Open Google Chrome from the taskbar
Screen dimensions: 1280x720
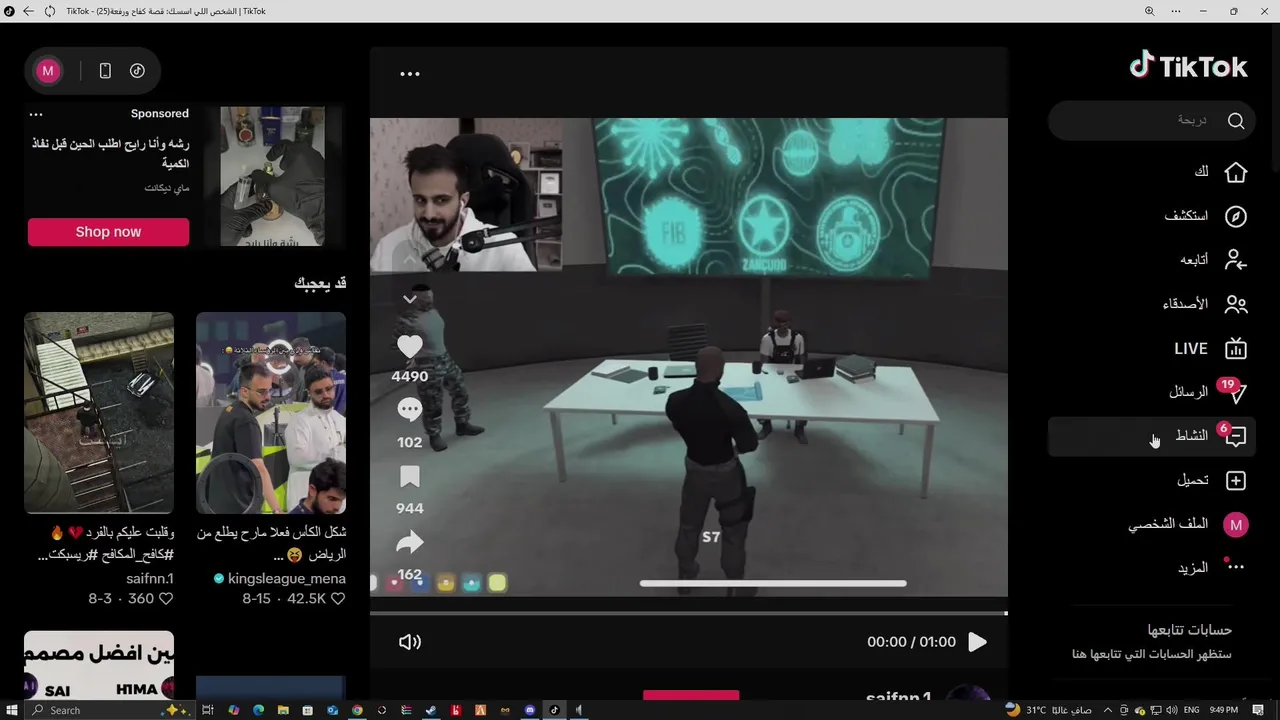357,710
